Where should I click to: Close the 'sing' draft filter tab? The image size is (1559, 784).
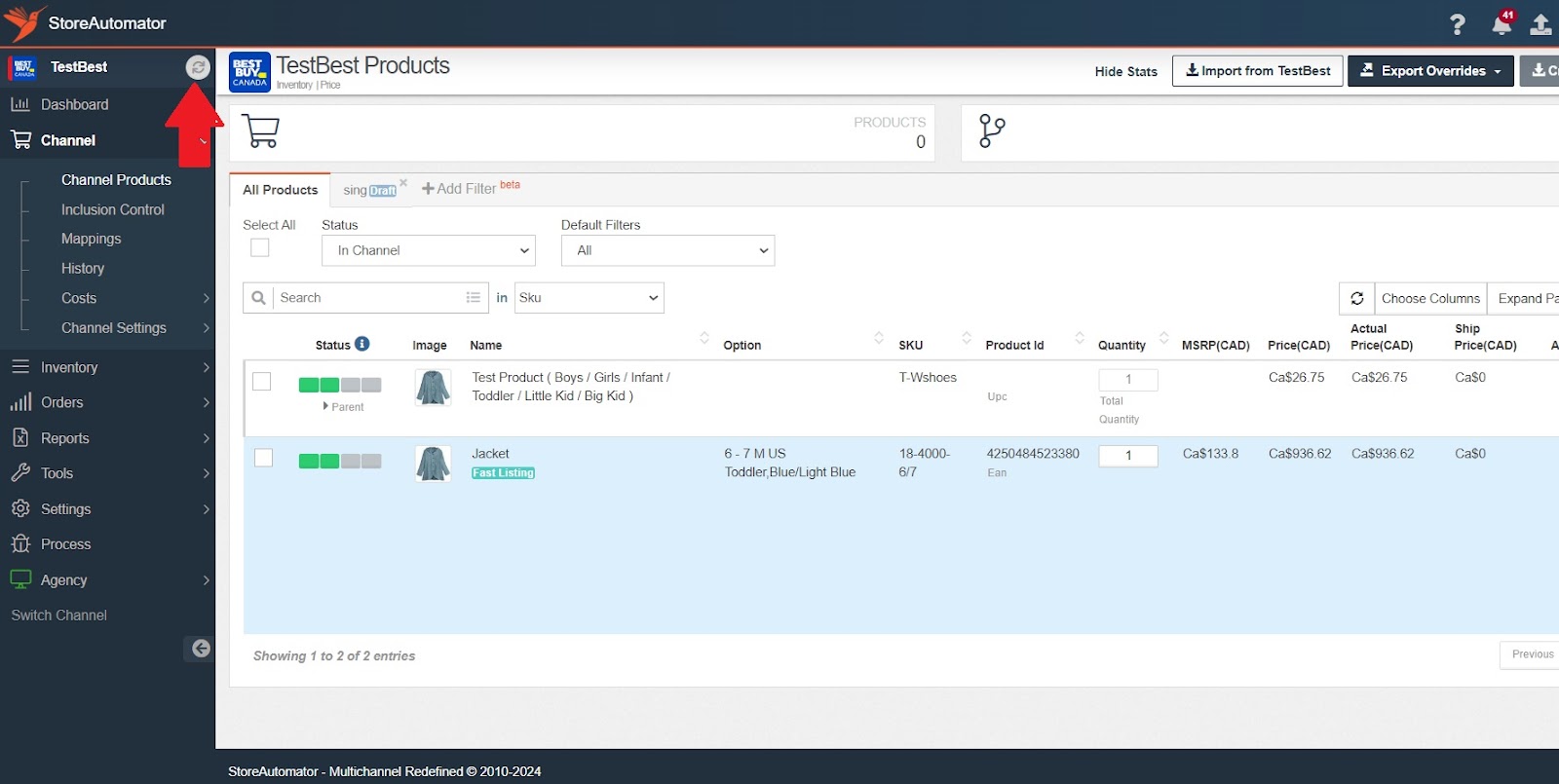tap(403, 182)
